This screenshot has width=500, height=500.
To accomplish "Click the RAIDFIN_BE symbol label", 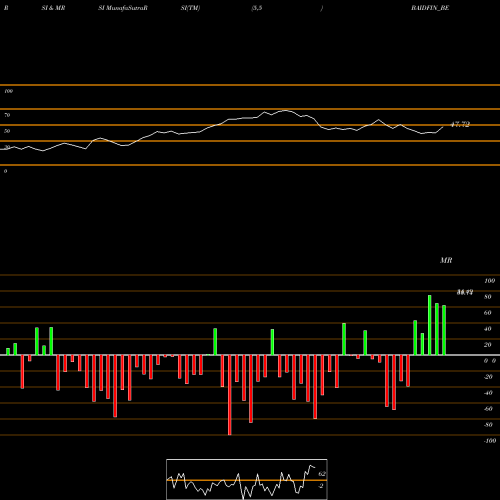I will coord(430,8).
